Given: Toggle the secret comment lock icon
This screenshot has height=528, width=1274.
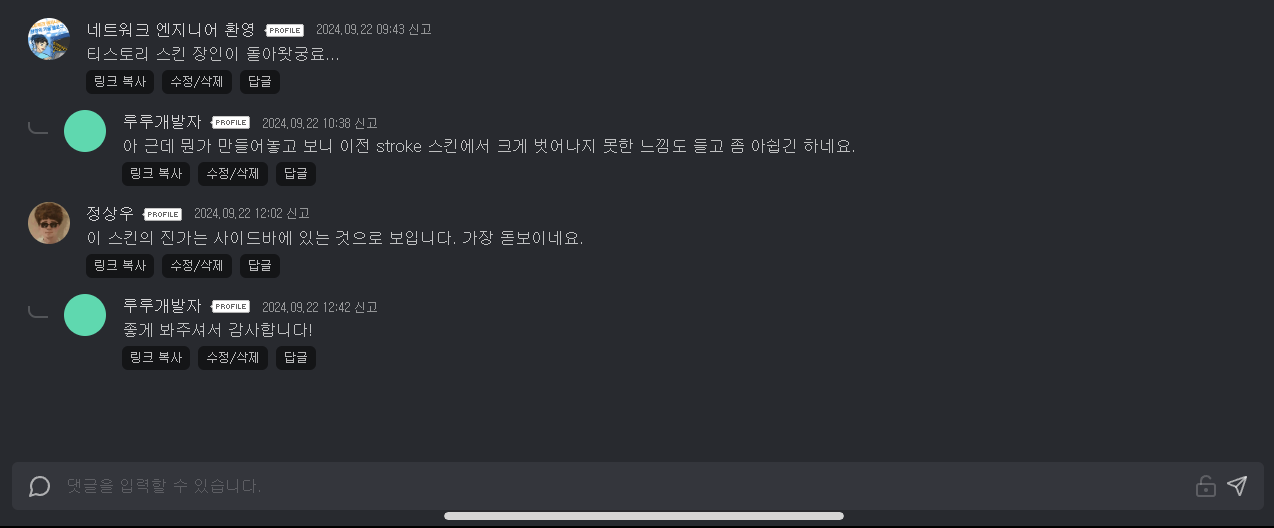Looking at the screenshot, I should pyautogui.click(x=1206, y=486).
